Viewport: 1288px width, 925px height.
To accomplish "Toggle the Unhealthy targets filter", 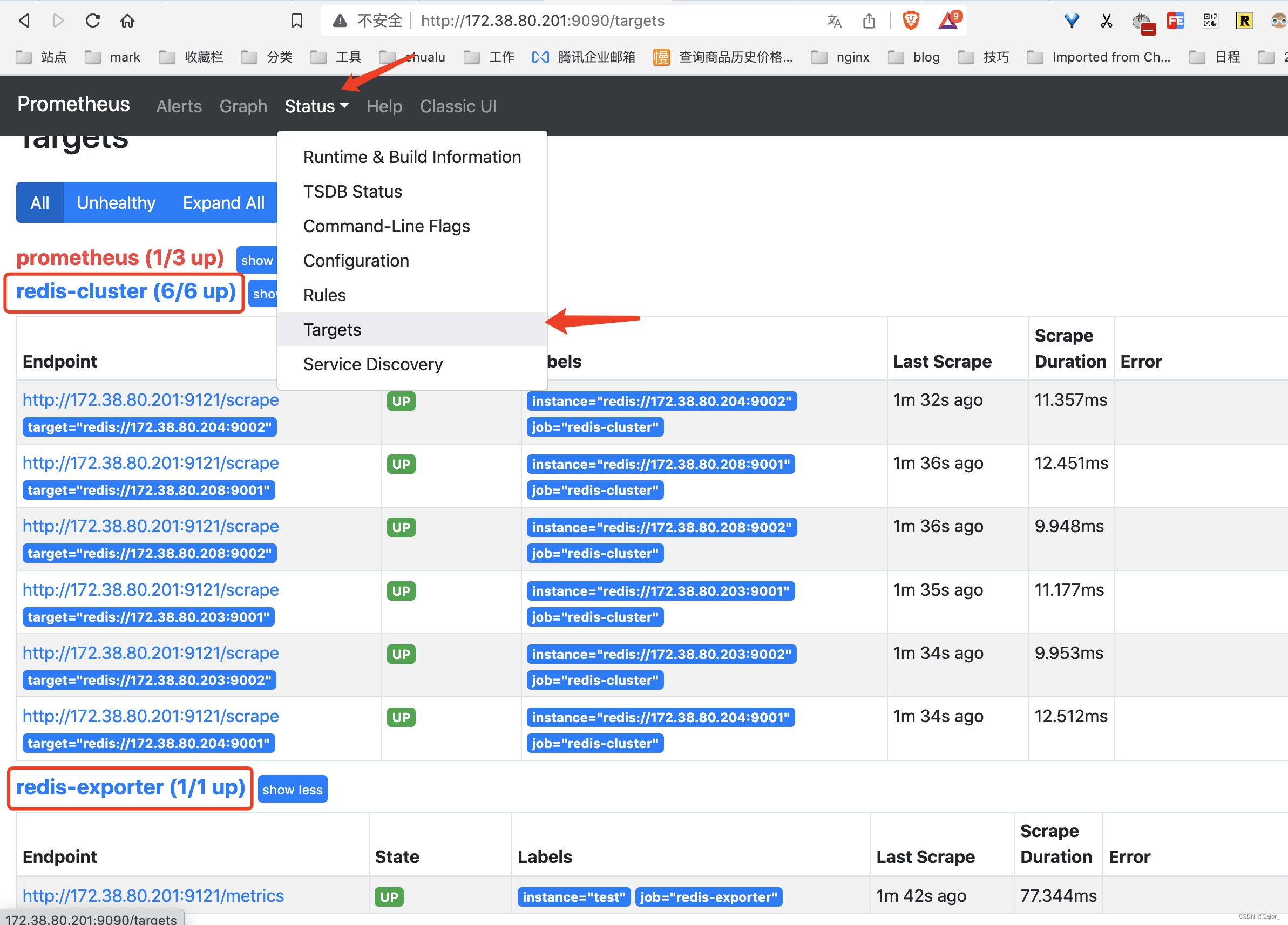I will point(116,203).
